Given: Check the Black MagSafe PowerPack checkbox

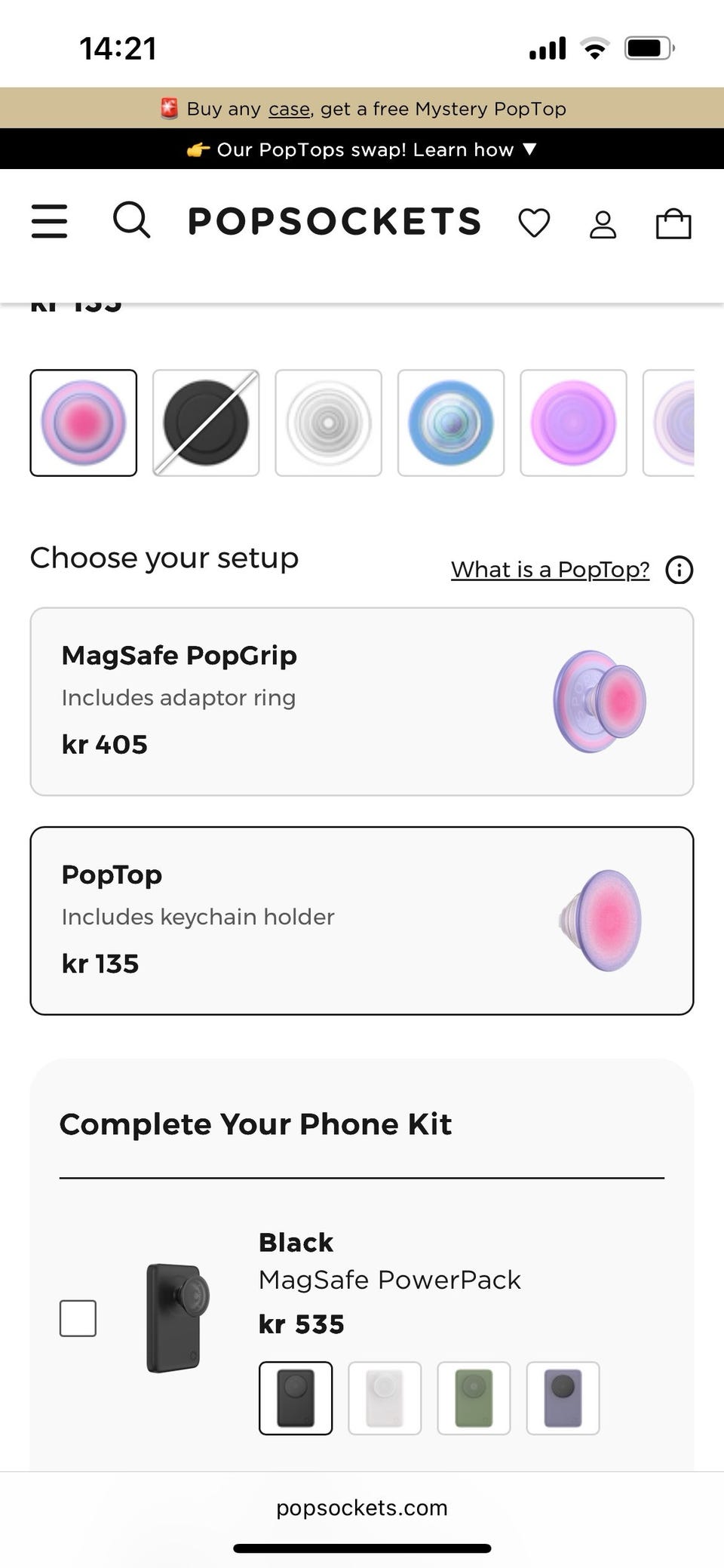Looking at the screenshot, I should (78, 1318).
